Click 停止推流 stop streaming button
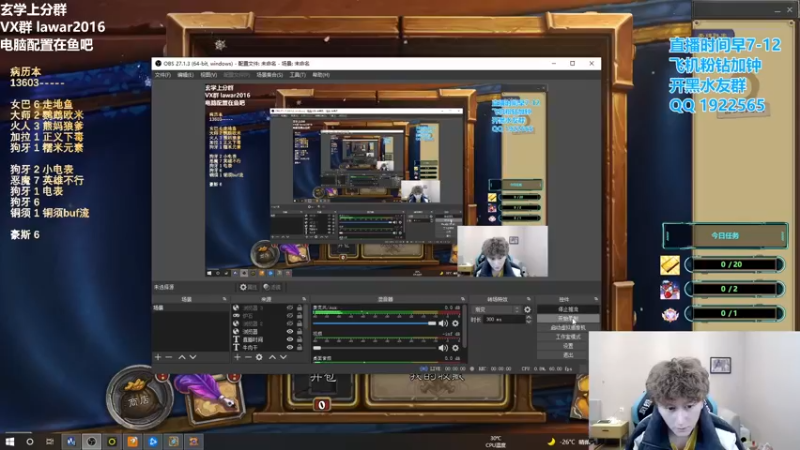The width and height of the screenshot is (800, 450). (x=568, y=309)
